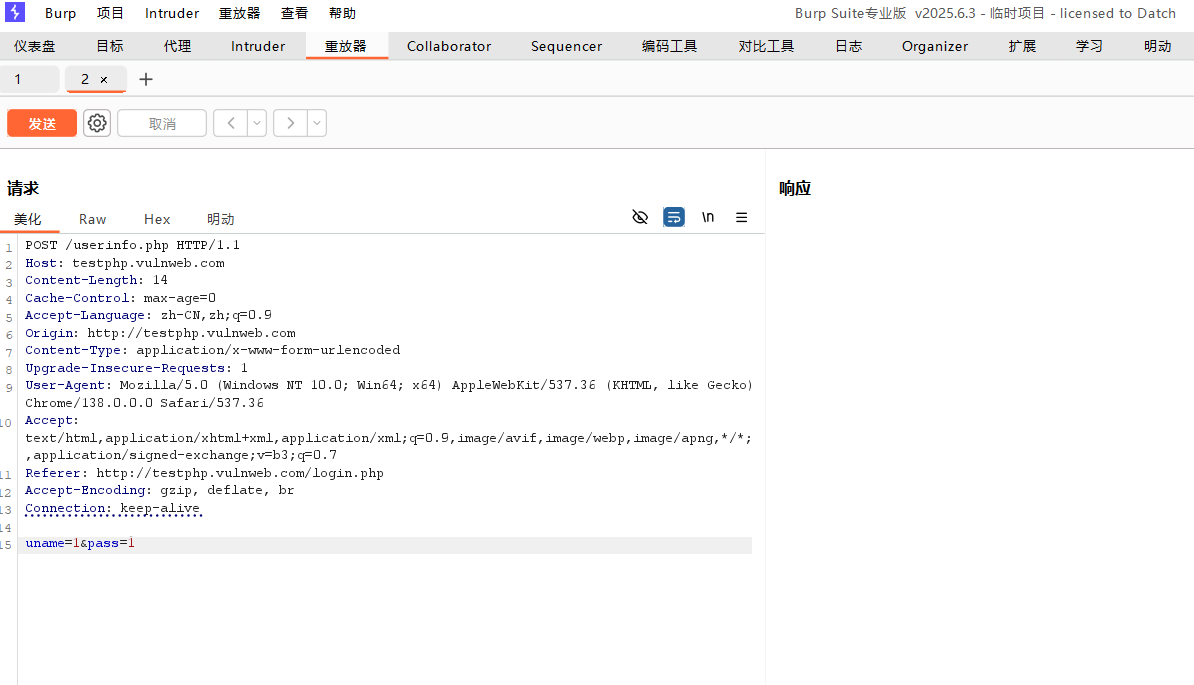This screenshot has width=1194, height=685.
Task: Open the 帮助 menu
Action: coord(343,13)
